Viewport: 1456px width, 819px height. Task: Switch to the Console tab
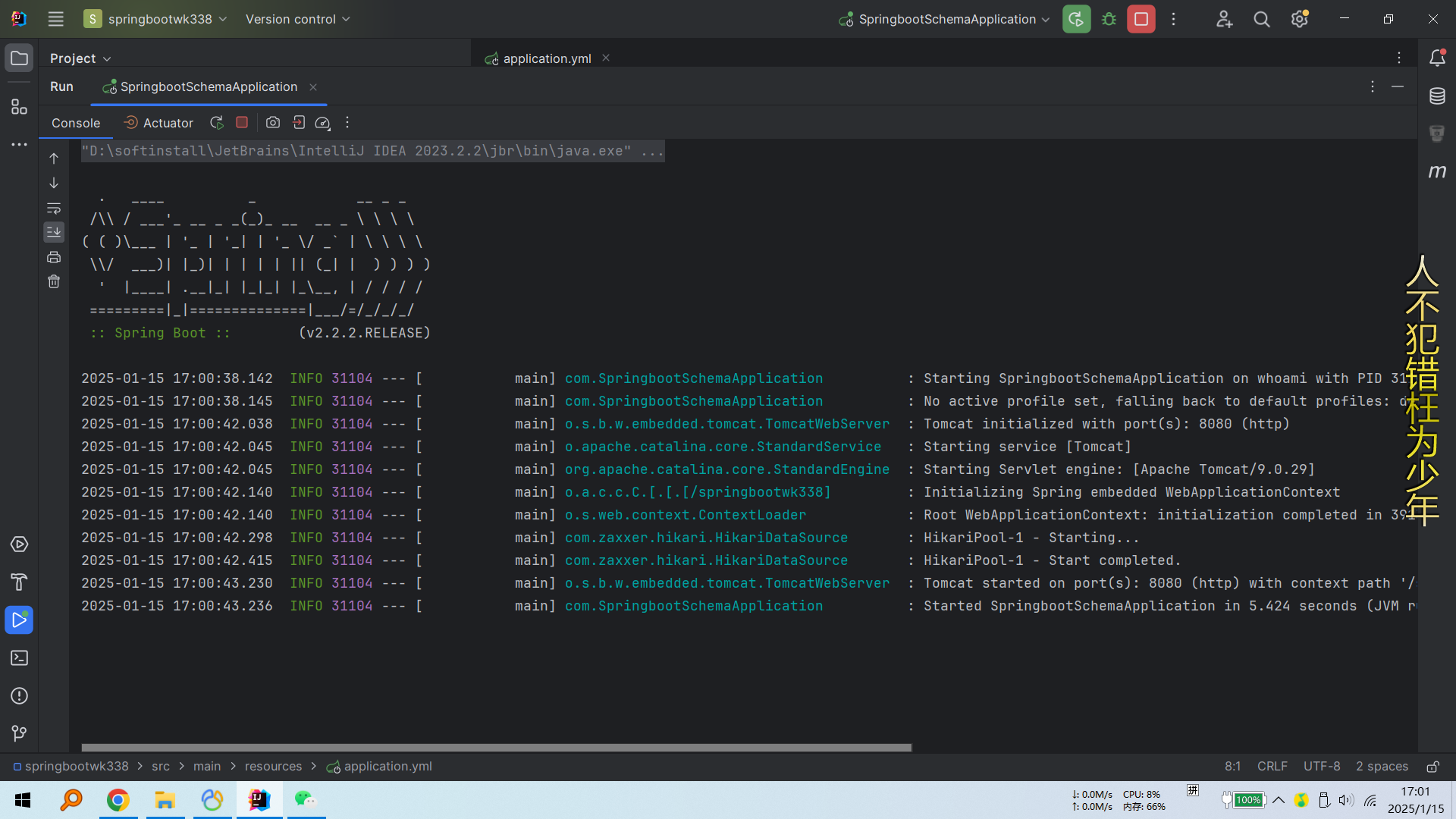76,123
